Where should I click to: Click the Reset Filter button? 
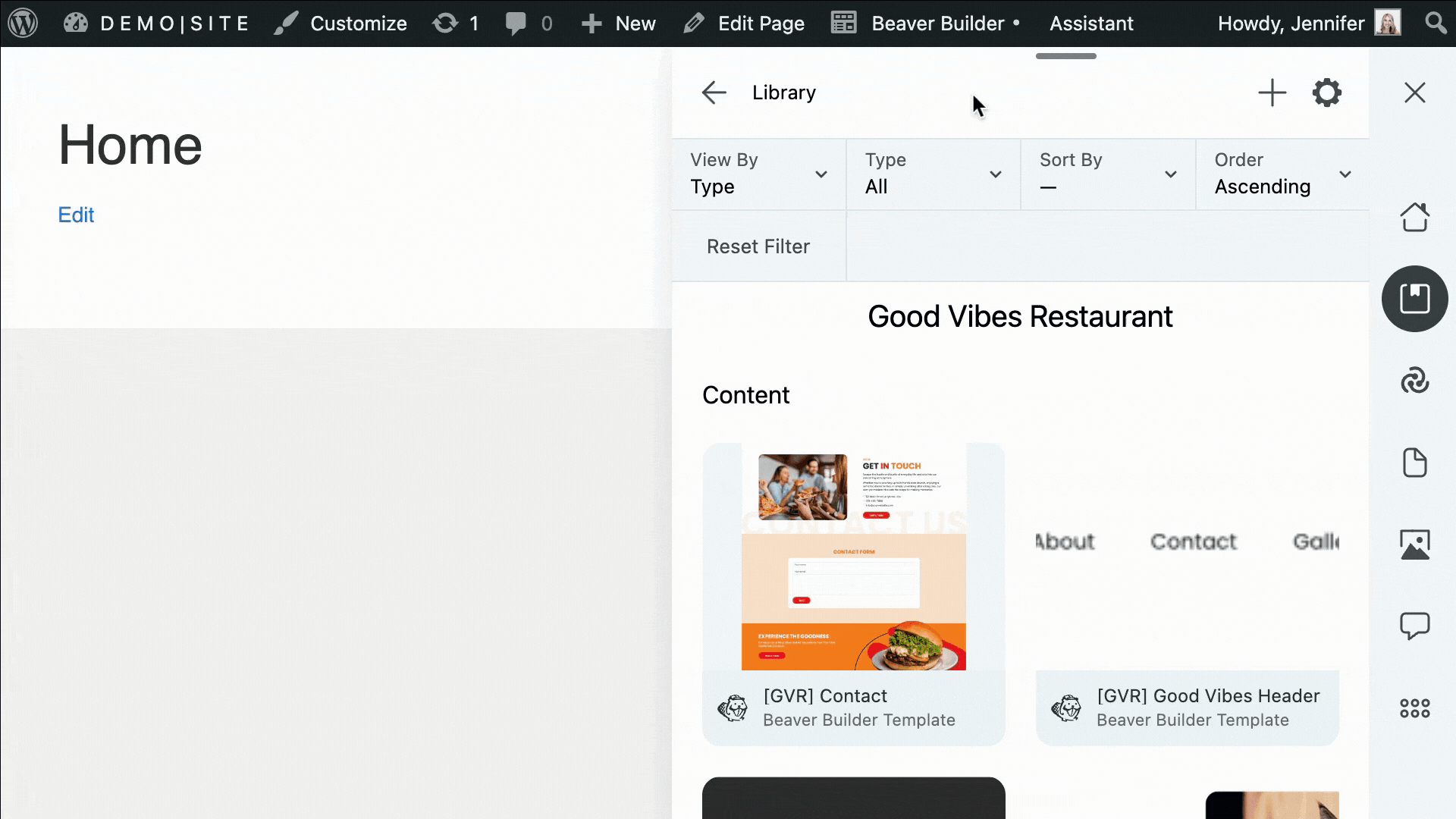point(758,246)
